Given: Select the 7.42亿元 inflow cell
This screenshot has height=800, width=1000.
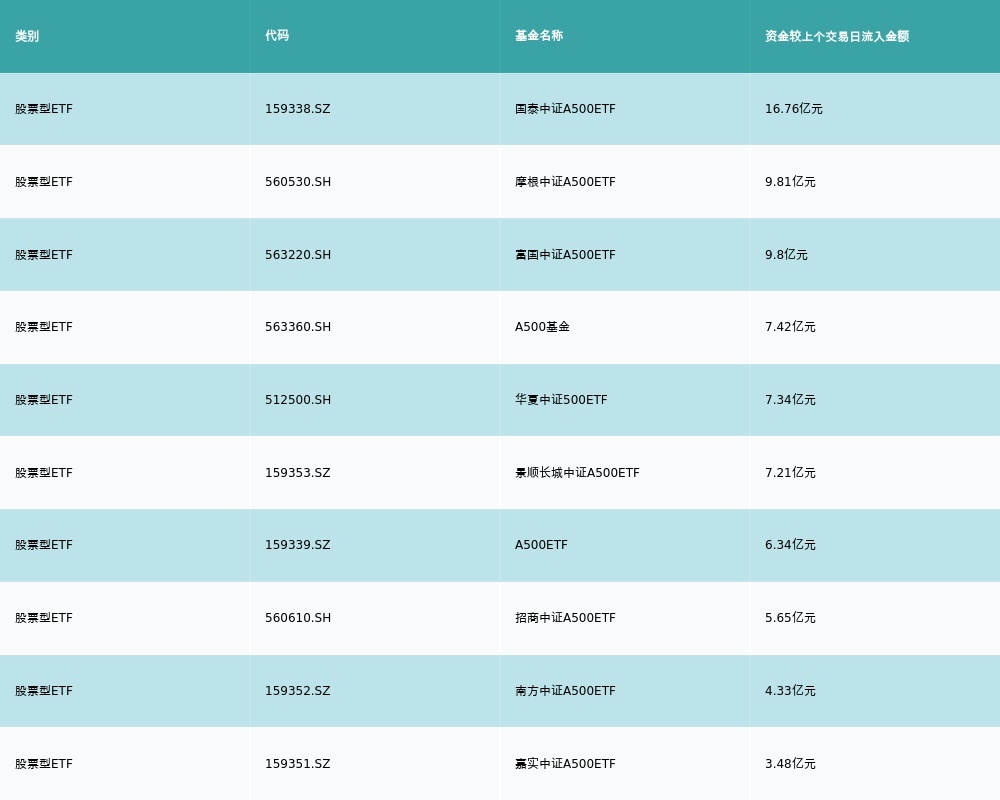Looking at the screenshot, I should click(790, 327).
